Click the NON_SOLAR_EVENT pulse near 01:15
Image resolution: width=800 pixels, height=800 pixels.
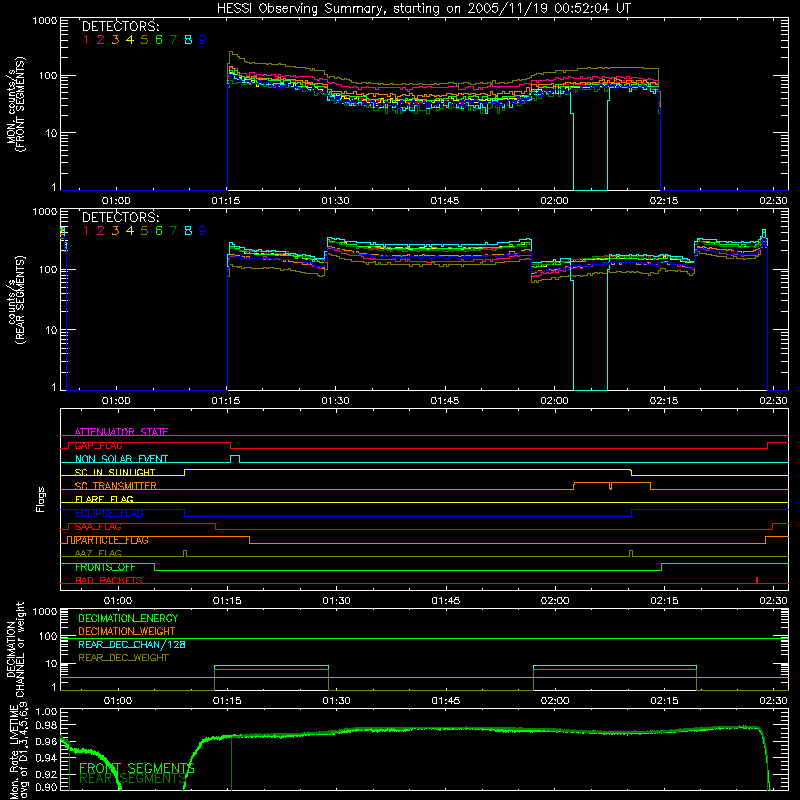pos(235,459)
